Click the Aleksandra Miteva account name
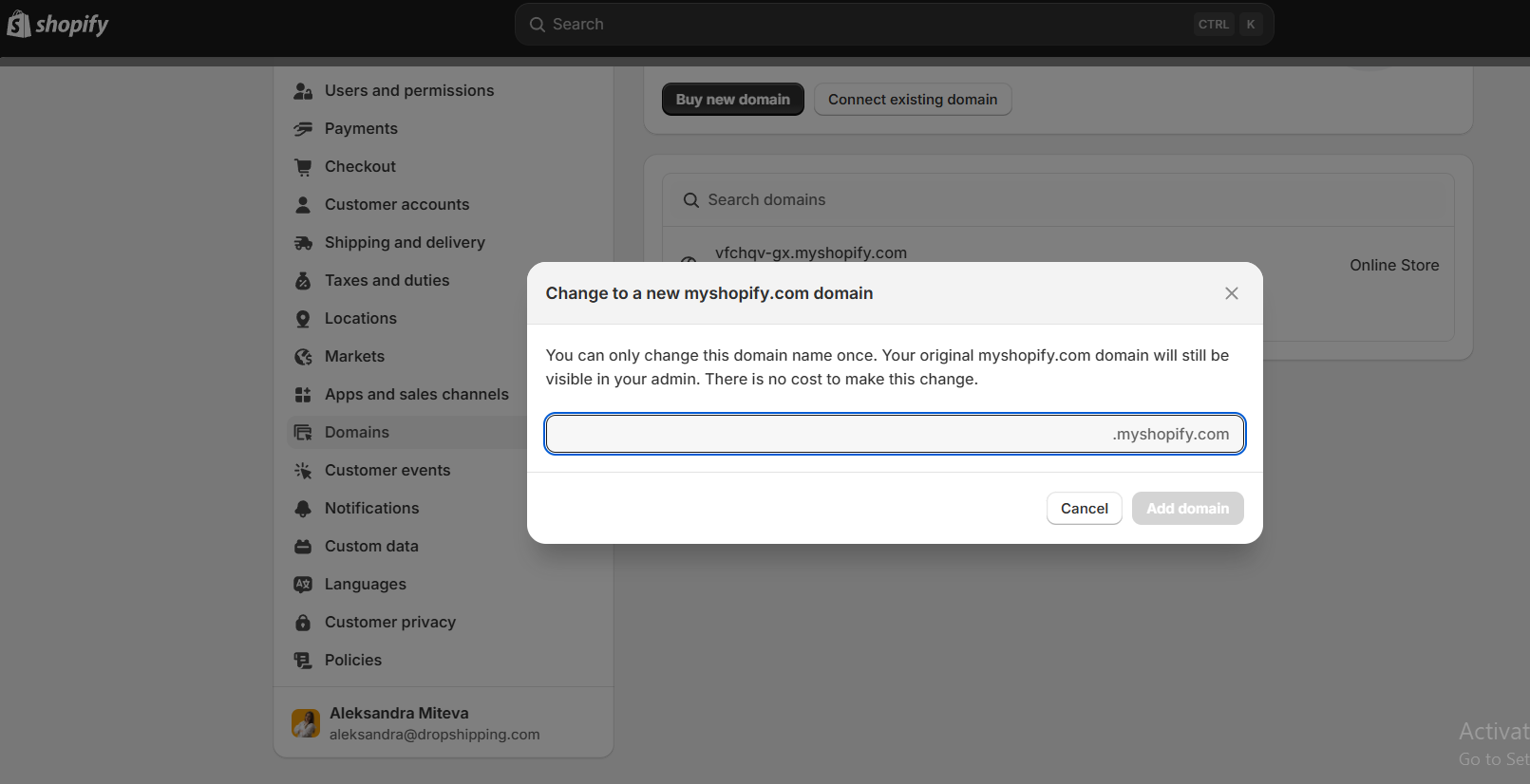The image size is (1530, 784). (399, 713)
